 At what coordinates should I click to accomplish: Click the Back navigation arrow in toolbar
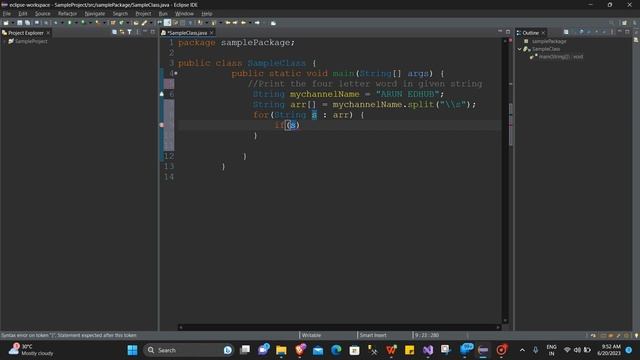pos(244,23)
